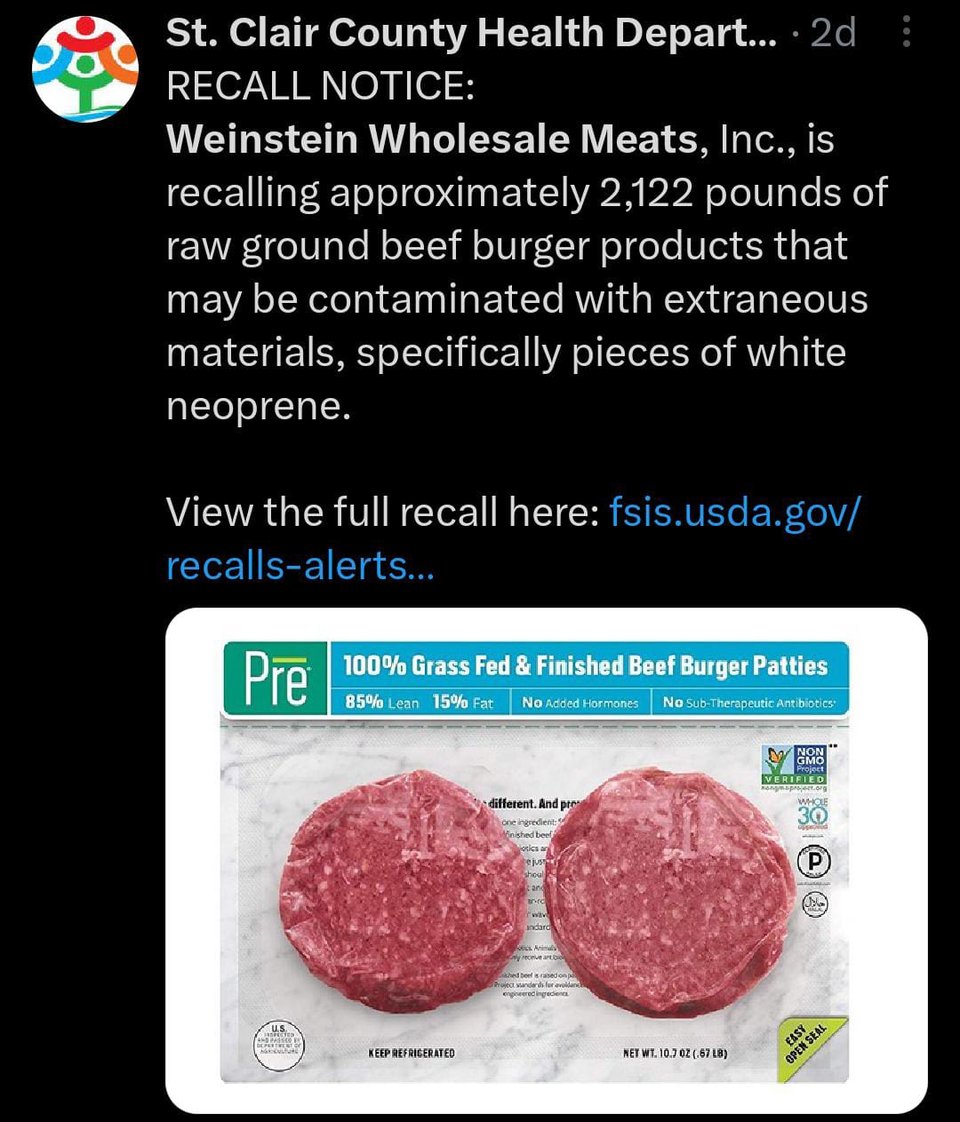The width and height of the screenshot is (960, 1122).
Task: Click the RECALL NOTICE heading text
Action: click(320, 86)
